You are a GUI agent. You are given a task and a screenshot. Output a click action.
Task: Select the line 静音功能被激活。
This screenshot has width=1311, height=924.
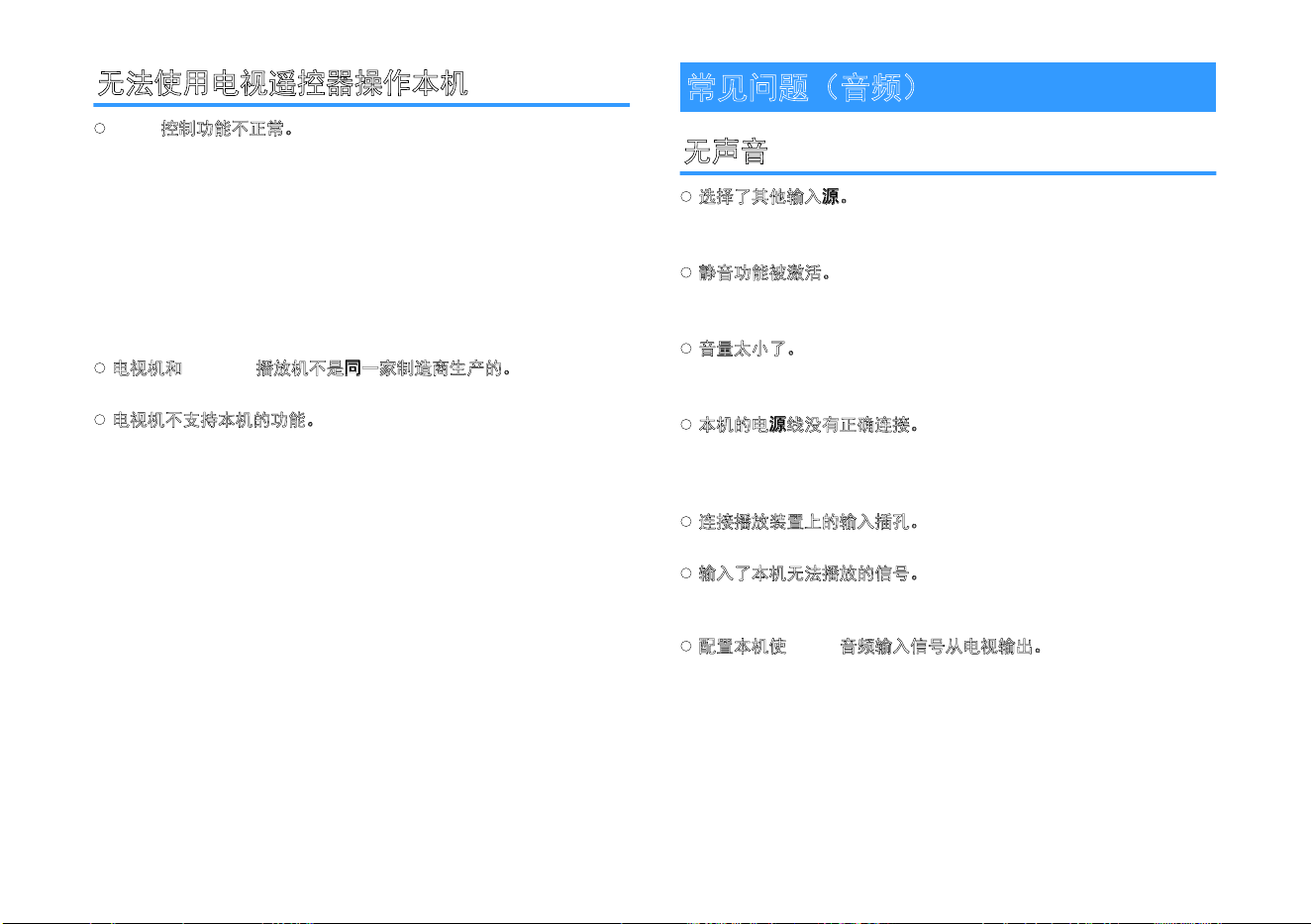(x=763, y=273)
